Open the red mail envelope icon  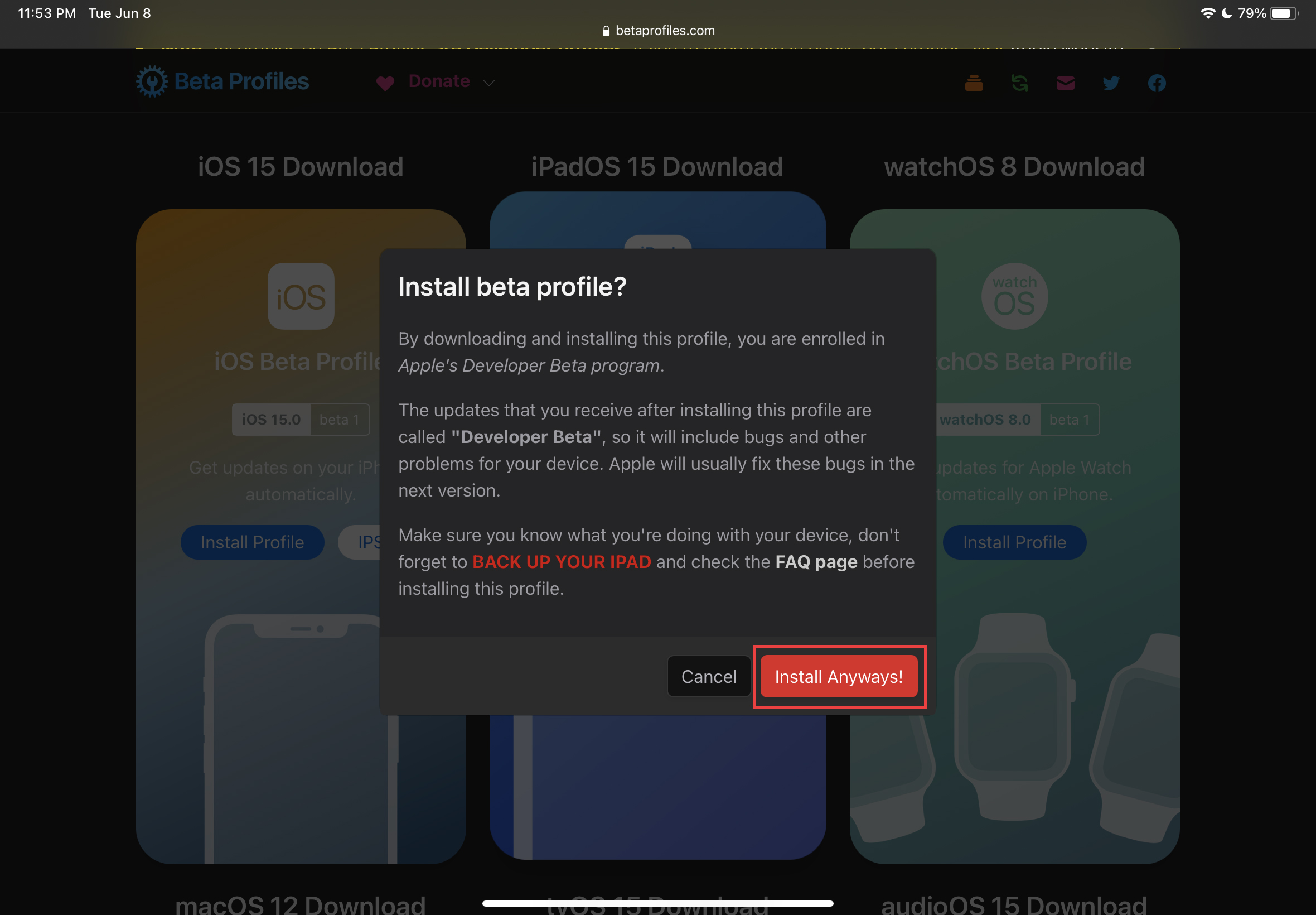[1065, 84]
